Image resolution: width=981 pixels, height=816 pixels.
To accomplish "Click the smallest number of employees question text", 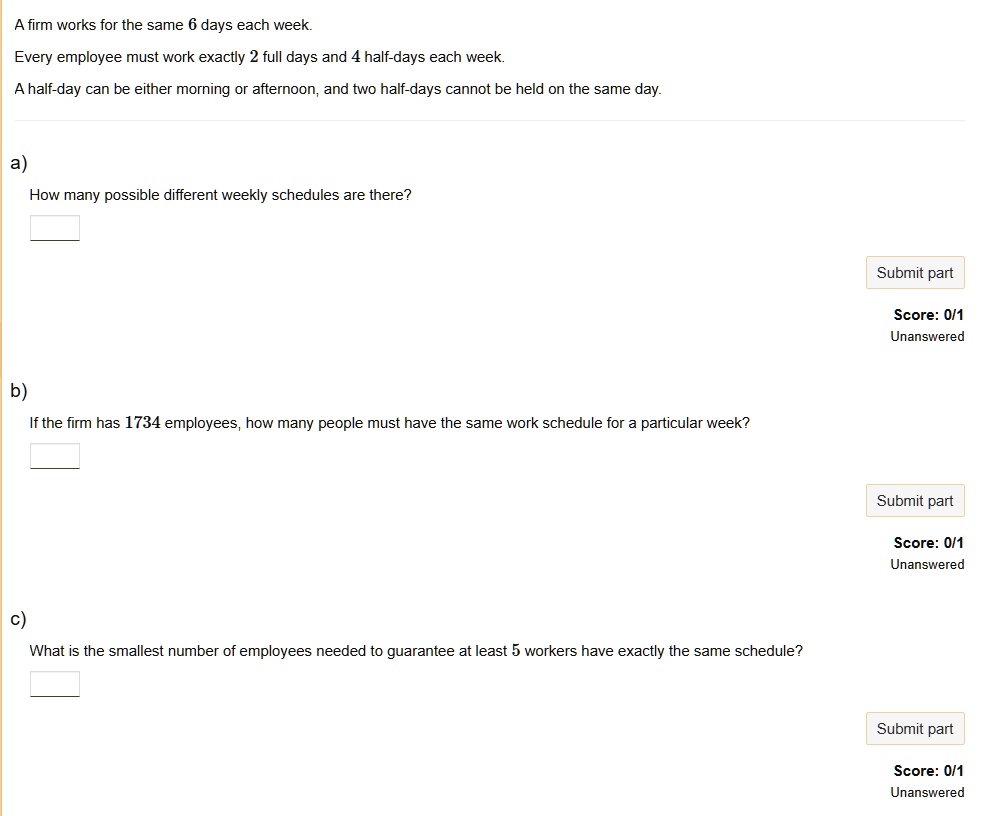I will [415, 651].
